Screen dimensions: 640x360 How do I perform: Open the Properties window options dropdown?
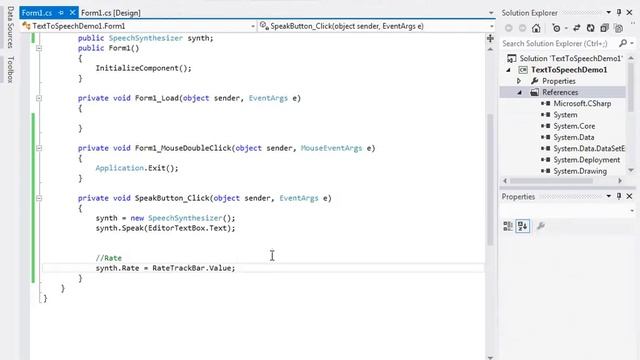[609, 196]
